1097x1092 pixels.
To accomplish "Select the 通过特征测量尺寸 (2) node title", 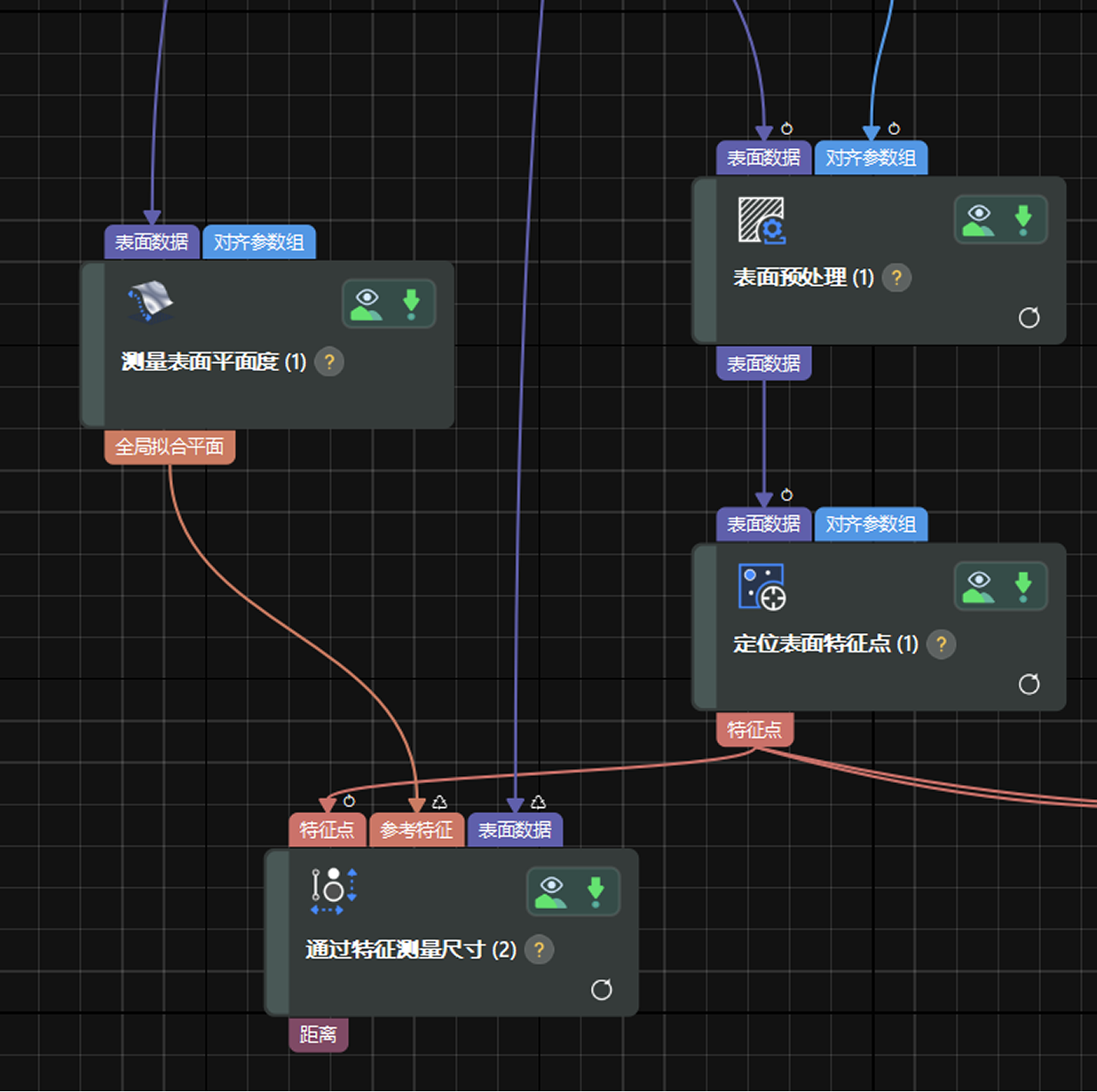I will [410, 950].
